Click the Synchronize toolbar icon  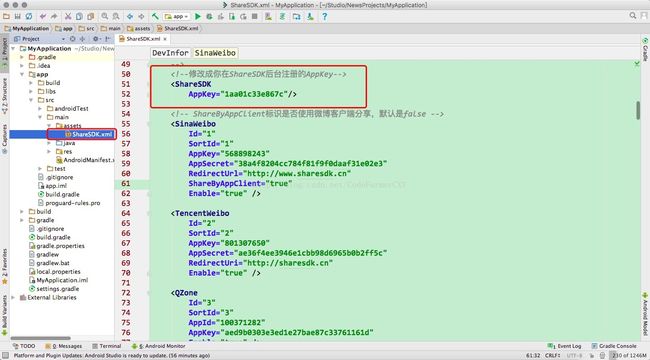(x=29, y=17)
